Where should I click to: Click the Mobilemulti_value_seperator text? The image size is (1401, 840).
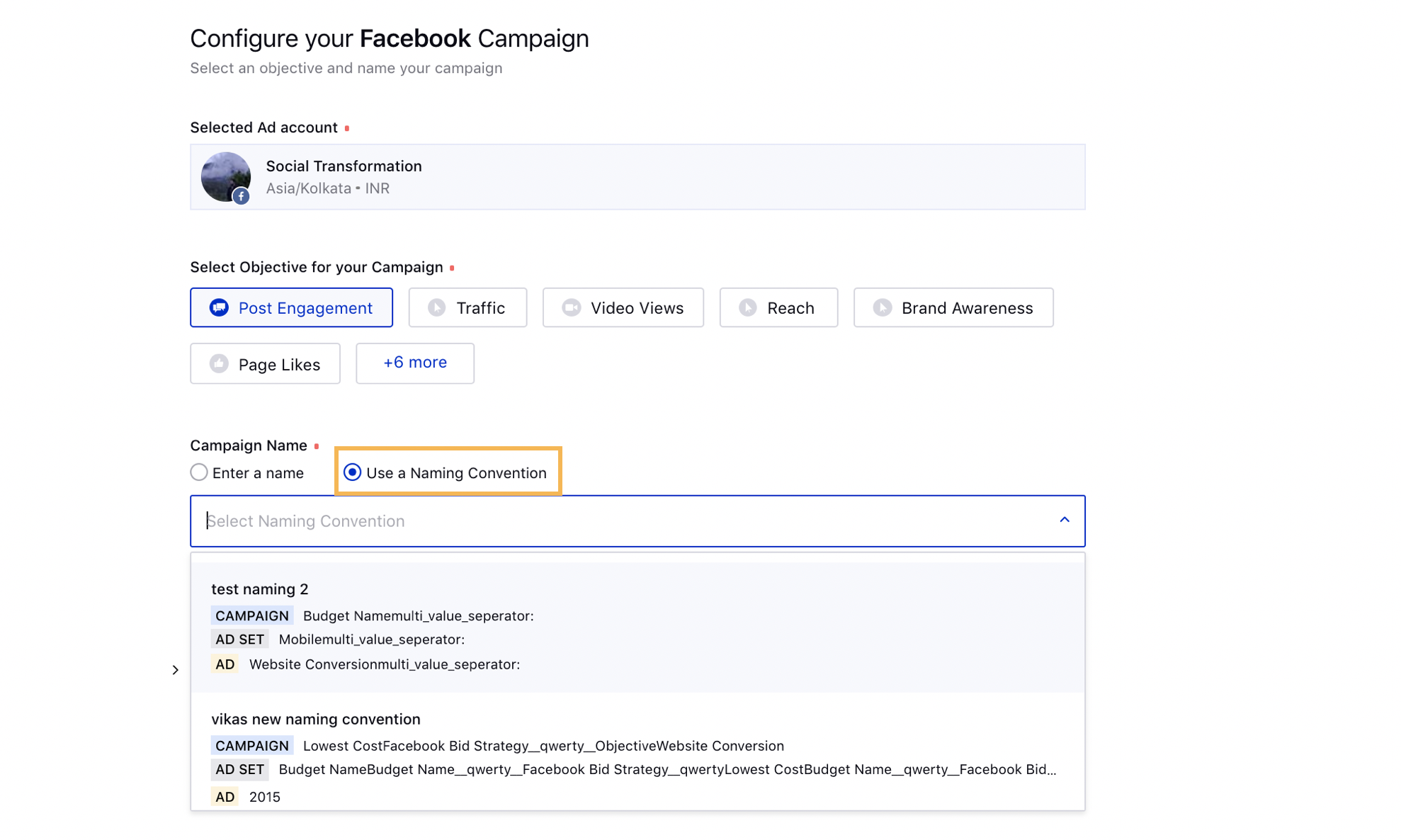point(372,639)
